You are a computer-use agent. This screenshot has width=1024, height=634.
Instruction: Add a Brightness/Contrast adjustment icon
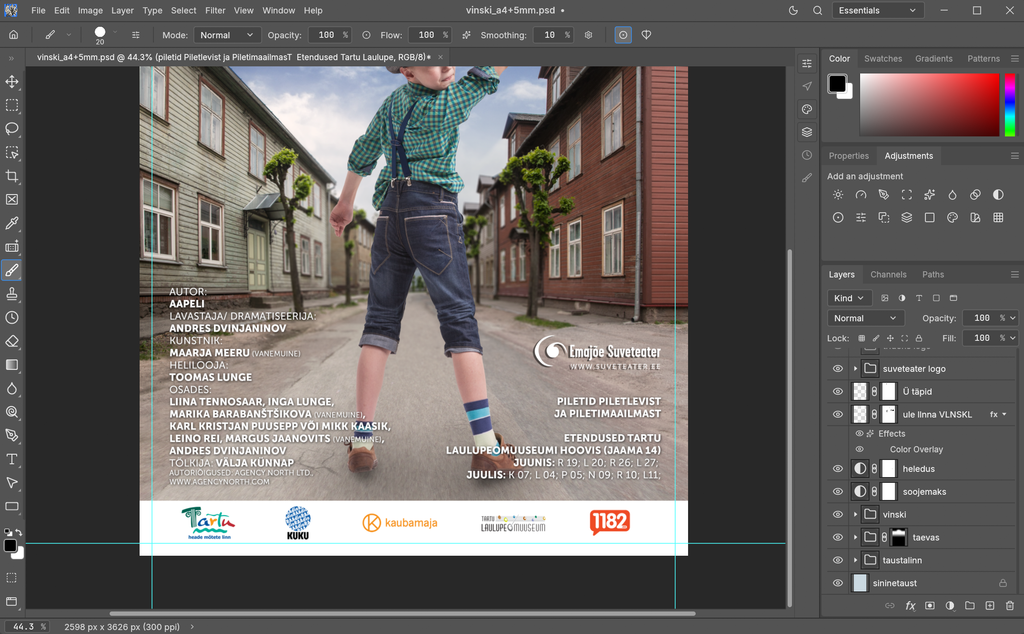coord(838,195)
